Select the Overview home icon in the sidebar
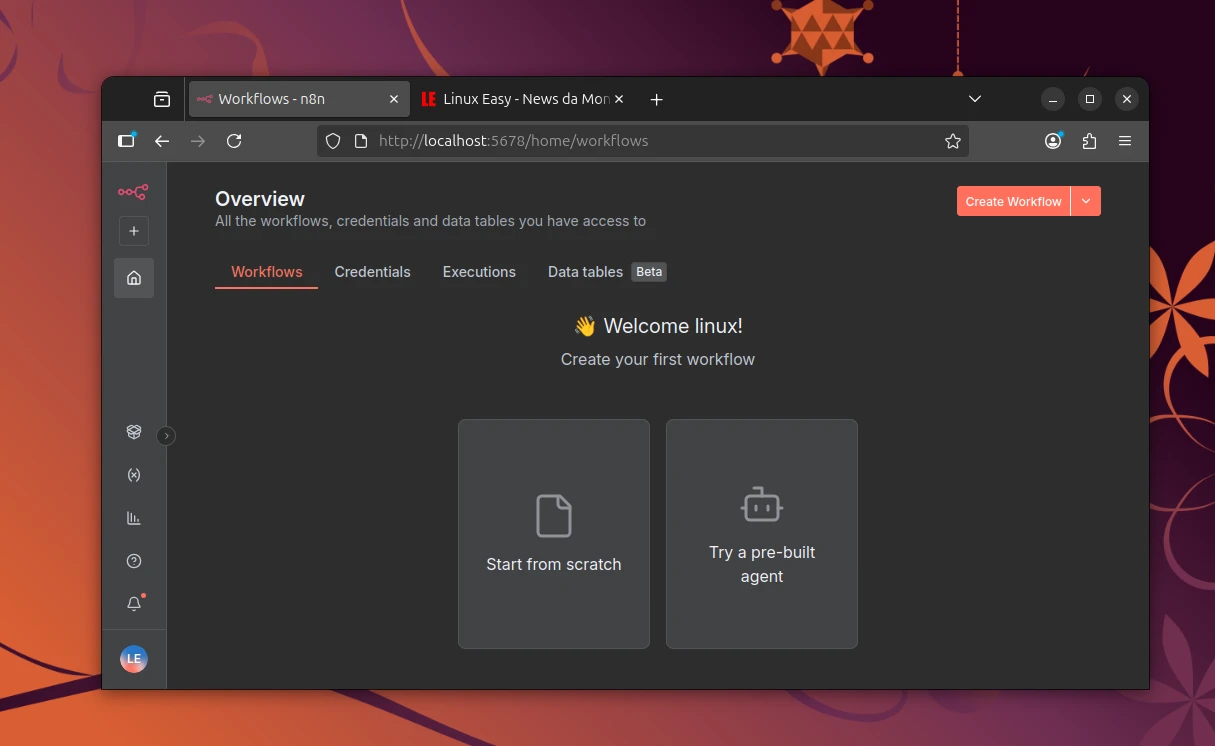 pyautogui.click(x=133, y=278)
